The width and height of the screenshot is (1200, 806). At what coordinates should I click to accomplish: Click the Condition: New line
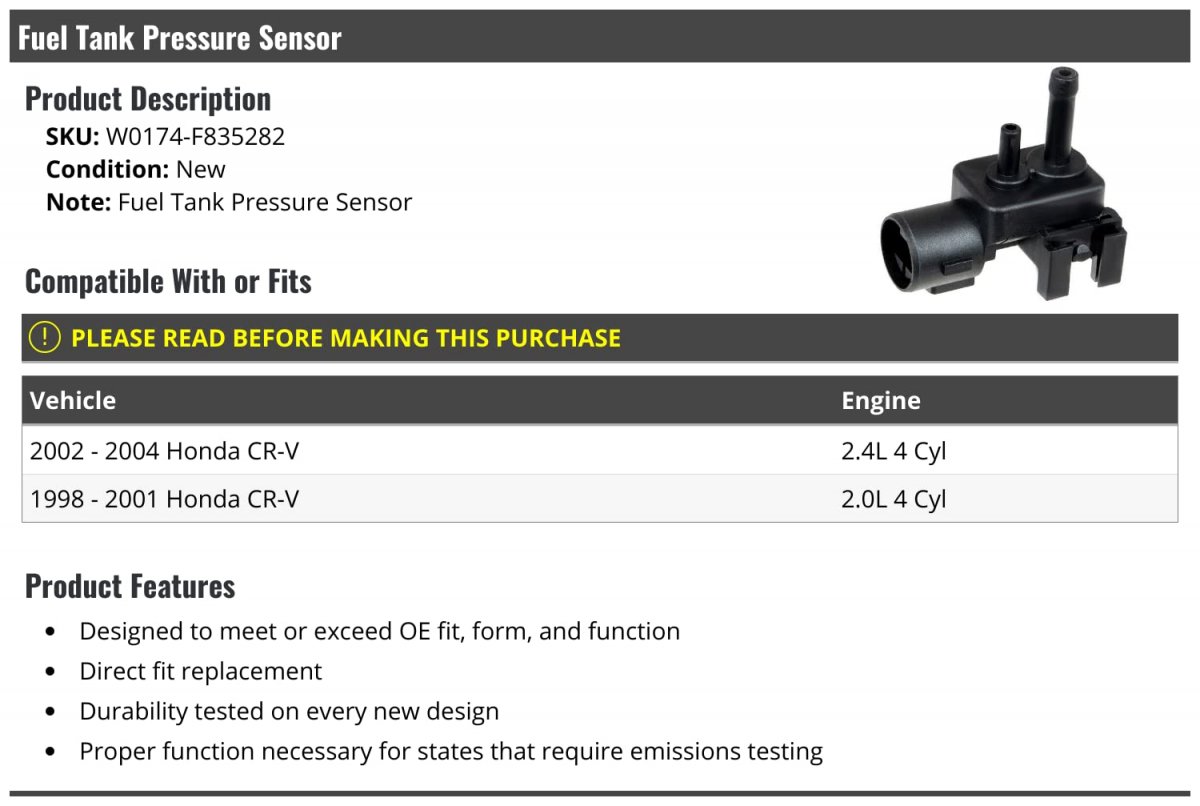point(136,169)
